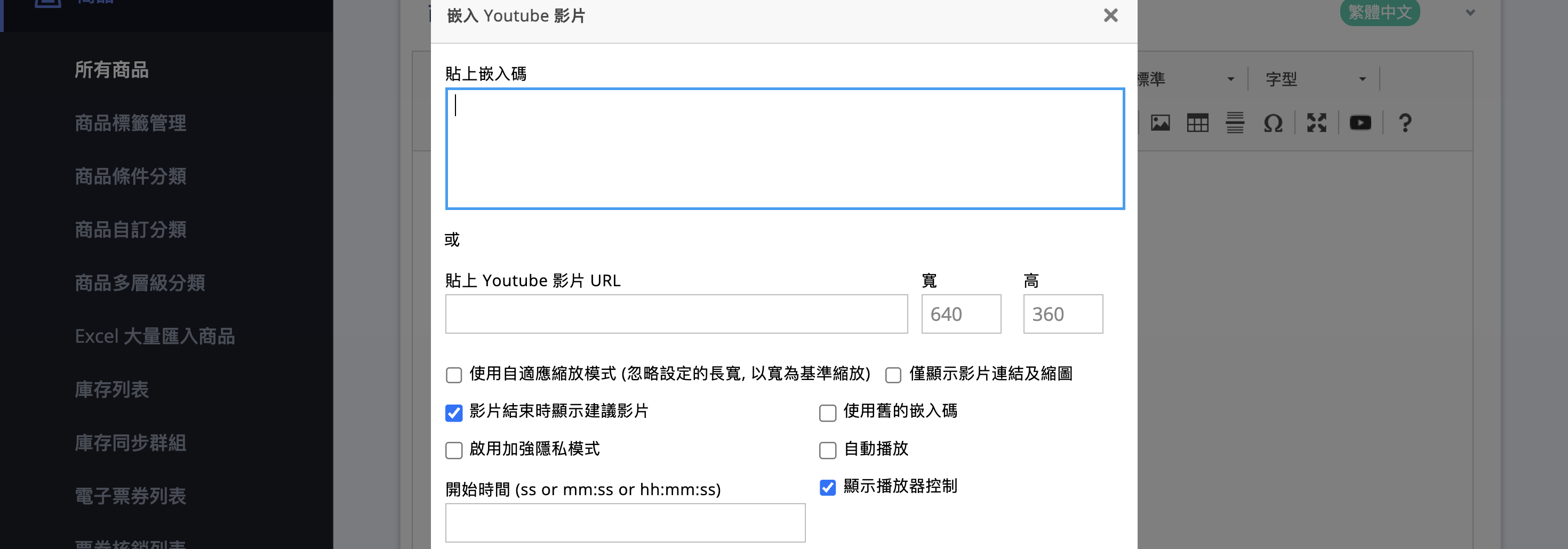The width and height of the screenshot is (1568, 549).
Task: Click the special character omega icon
Action: pyautogui.click(x=1273, y=123)
